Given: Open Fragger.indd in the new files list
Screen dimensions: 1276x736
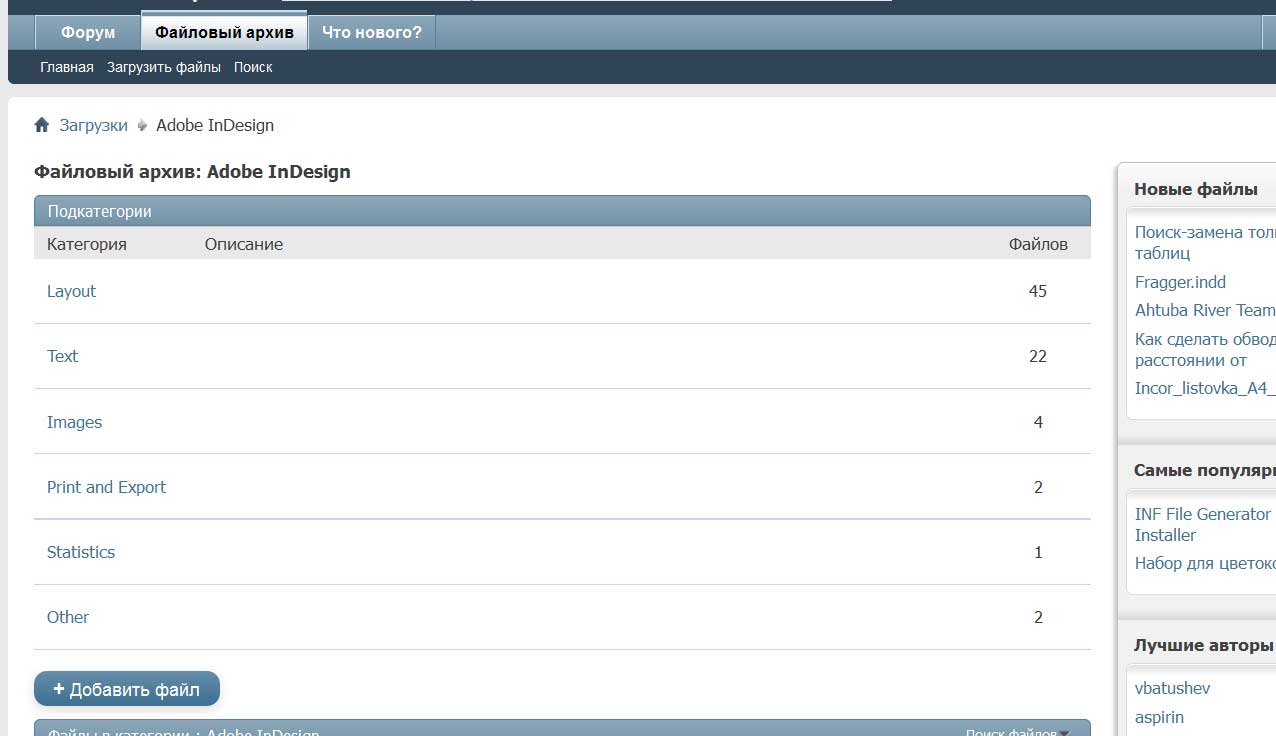Looking at the screenshot, I should point(1180,282).
